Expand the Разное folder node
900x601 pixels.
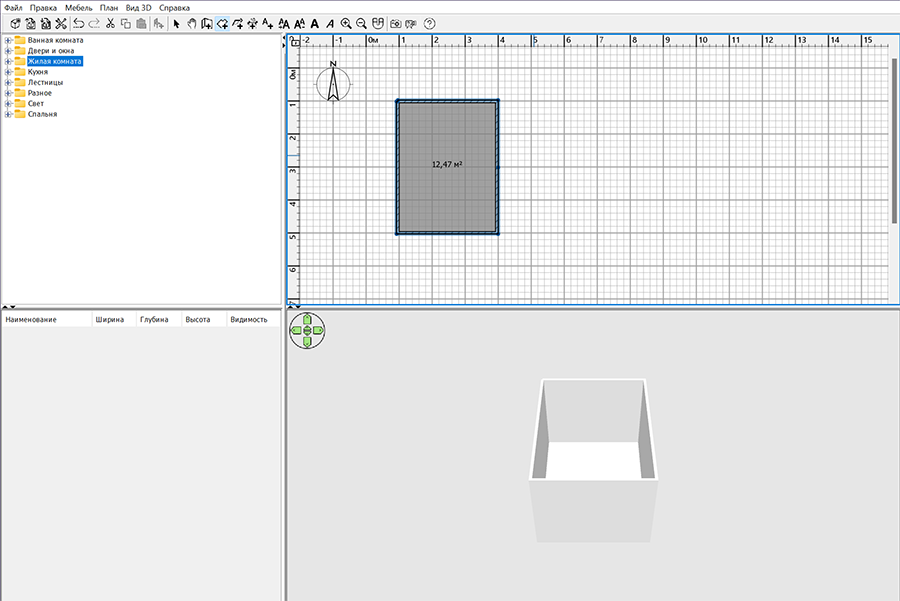[8, 93]
